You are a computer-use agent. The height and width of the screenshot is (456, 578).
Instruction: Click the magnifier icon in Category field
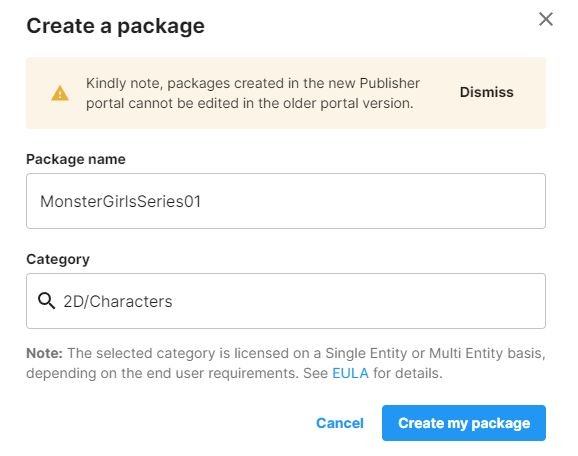coord(46,301)
